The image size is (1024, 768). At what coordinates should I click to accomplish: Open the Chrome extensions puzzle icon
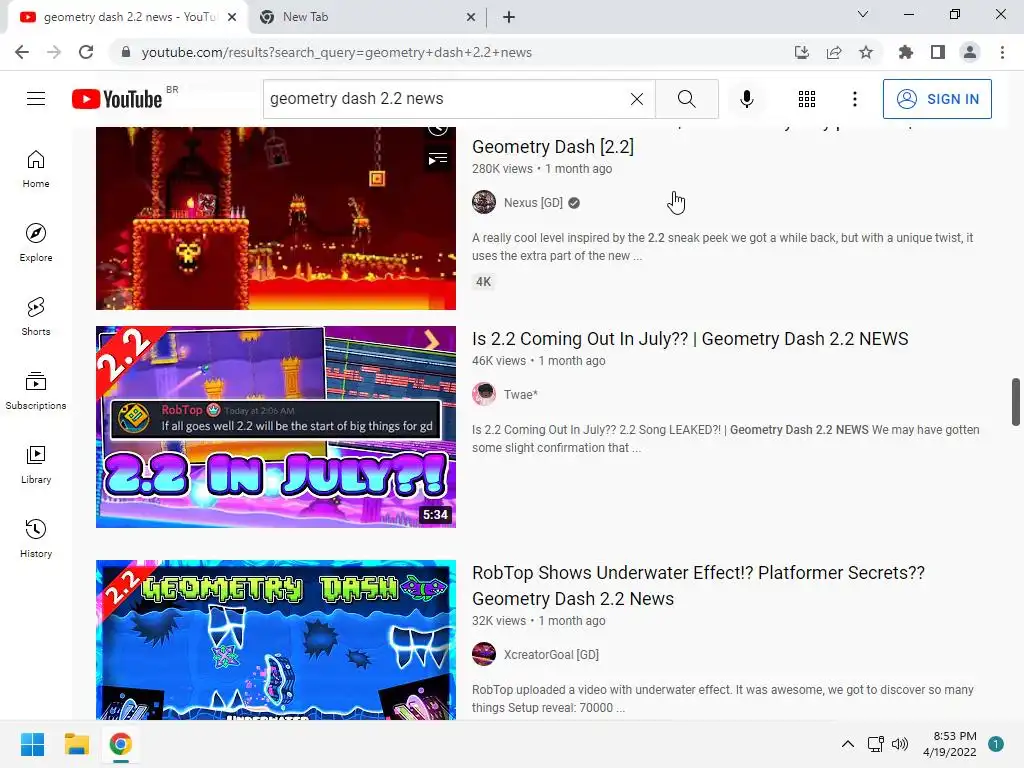coord(905,52)
